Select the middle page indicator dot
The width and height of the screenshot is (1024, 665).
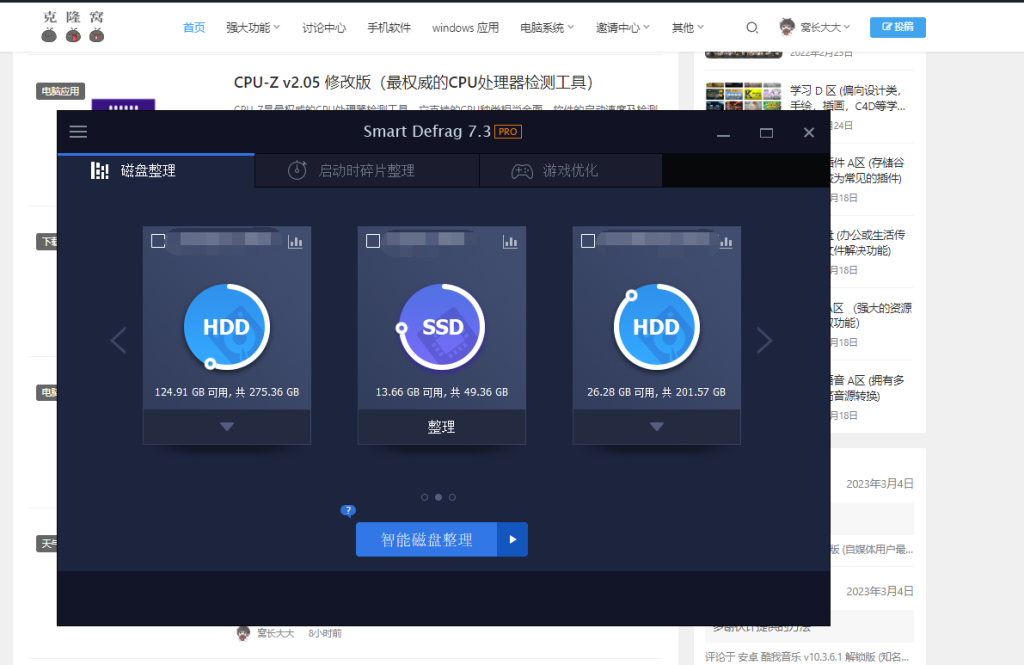(x=438, y=497)
